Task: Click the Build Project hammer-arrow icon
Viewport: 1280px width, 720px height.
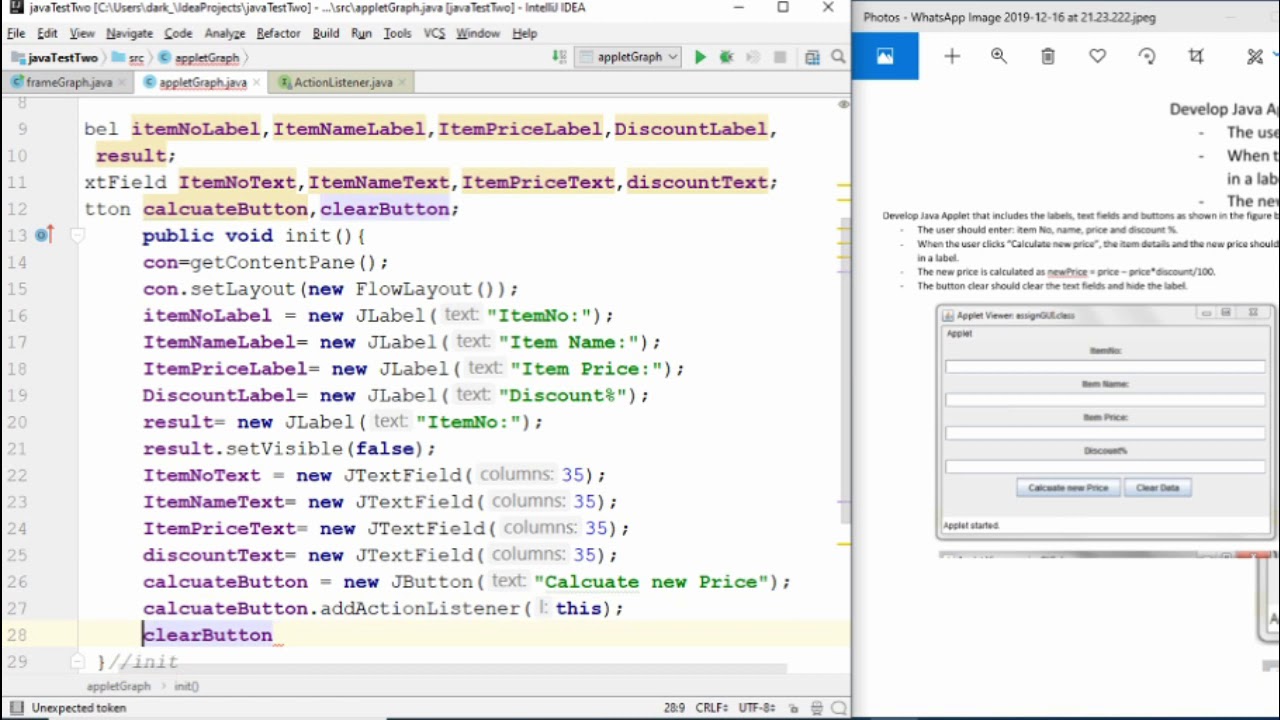Action: click(559, 58)
